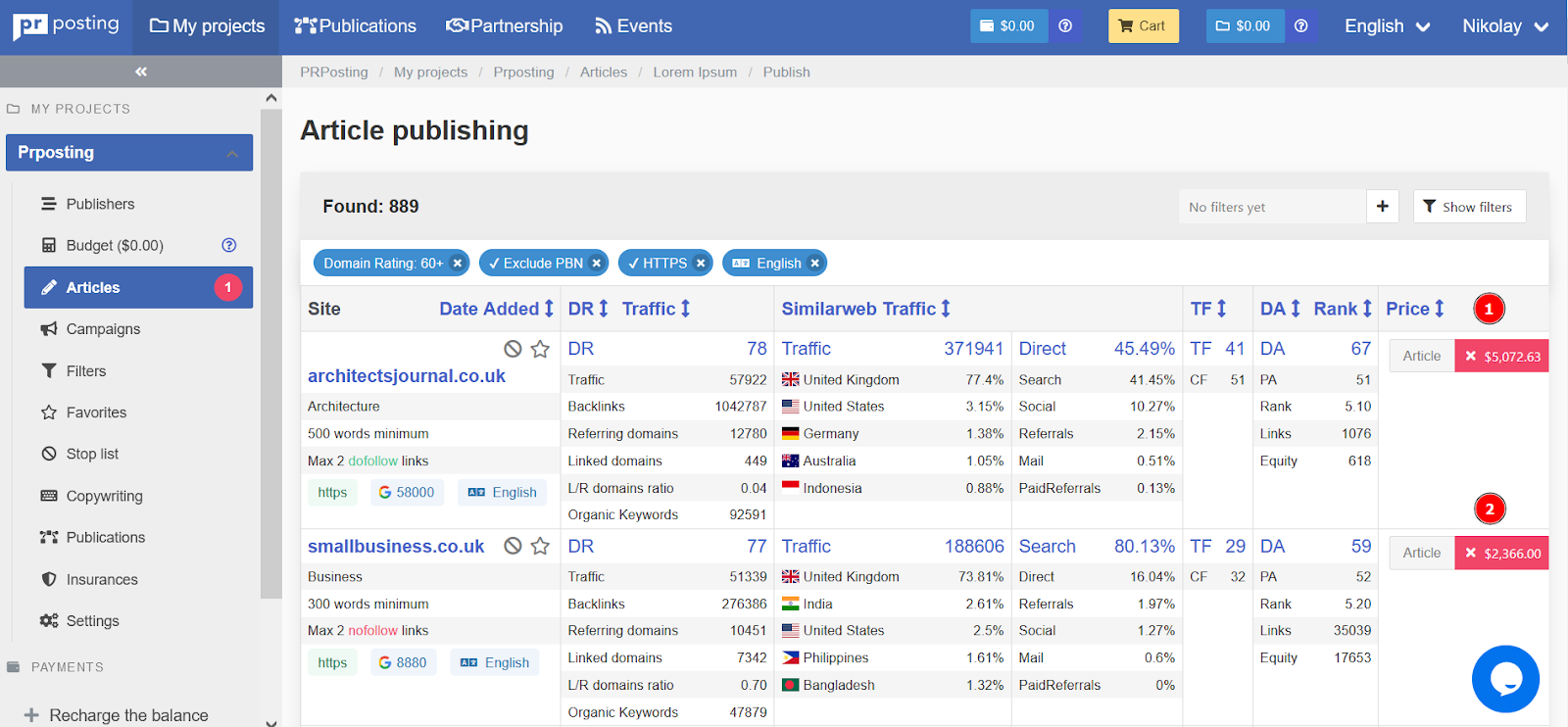
Task: Add smallbusiness.co.uk to stop list
Action: tap(513, 546)
